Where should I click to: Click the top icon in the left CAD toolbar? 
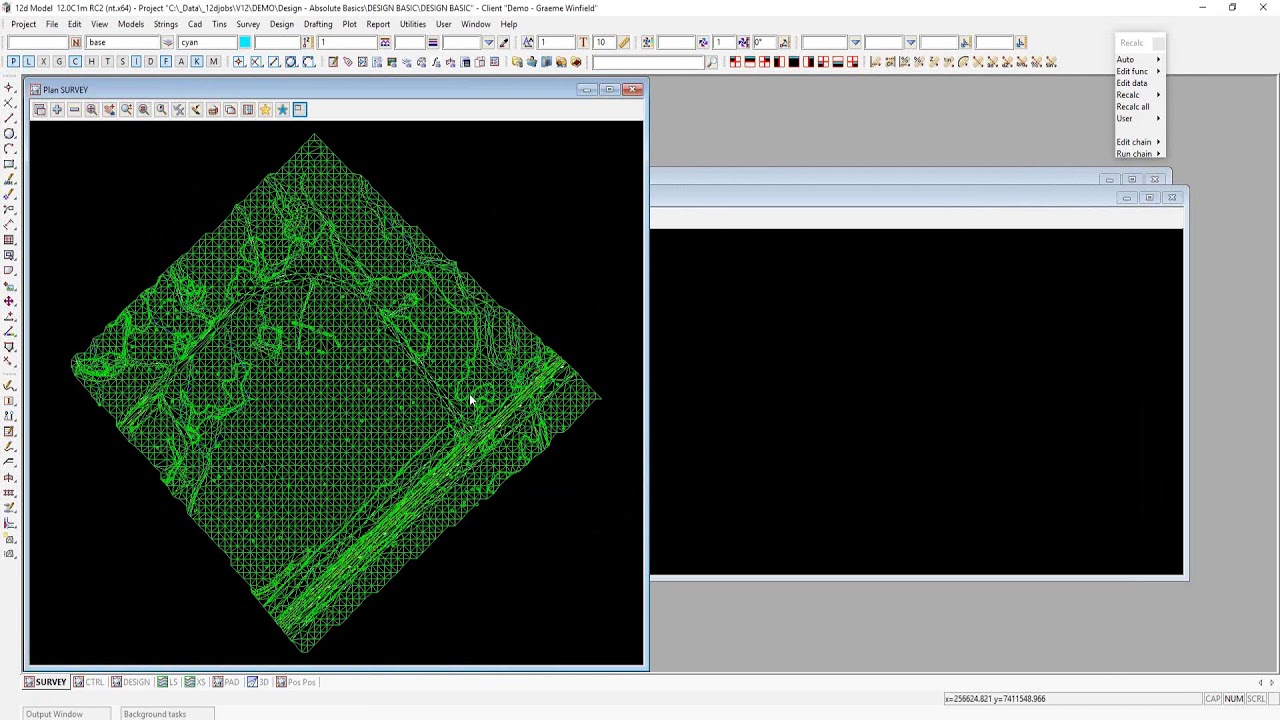pos(9,87)
